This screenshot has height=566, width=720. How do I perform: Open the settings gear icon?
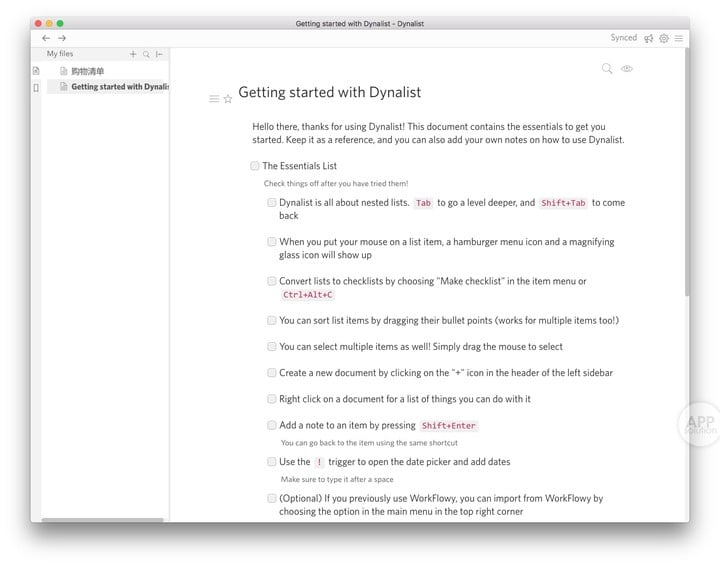click(664, 39)
